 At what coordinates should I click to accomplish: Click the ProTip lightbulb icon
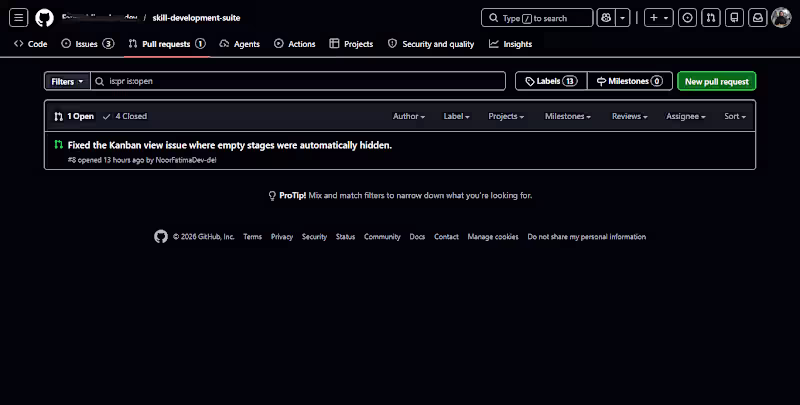[272, 196]
